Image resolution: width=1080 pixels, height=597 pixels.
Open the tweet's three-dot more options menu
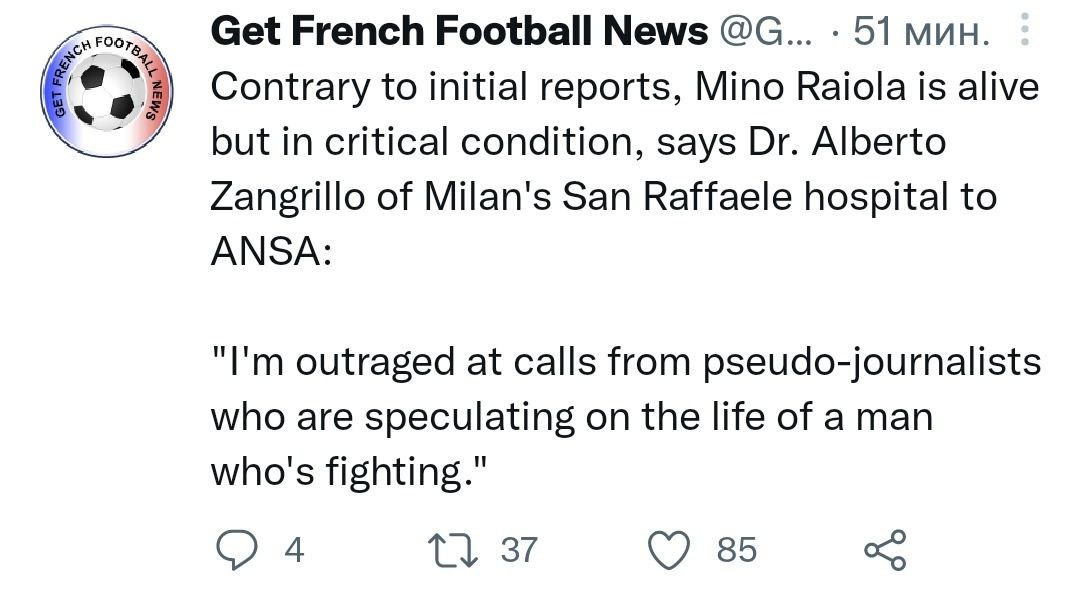point(1022,33)
